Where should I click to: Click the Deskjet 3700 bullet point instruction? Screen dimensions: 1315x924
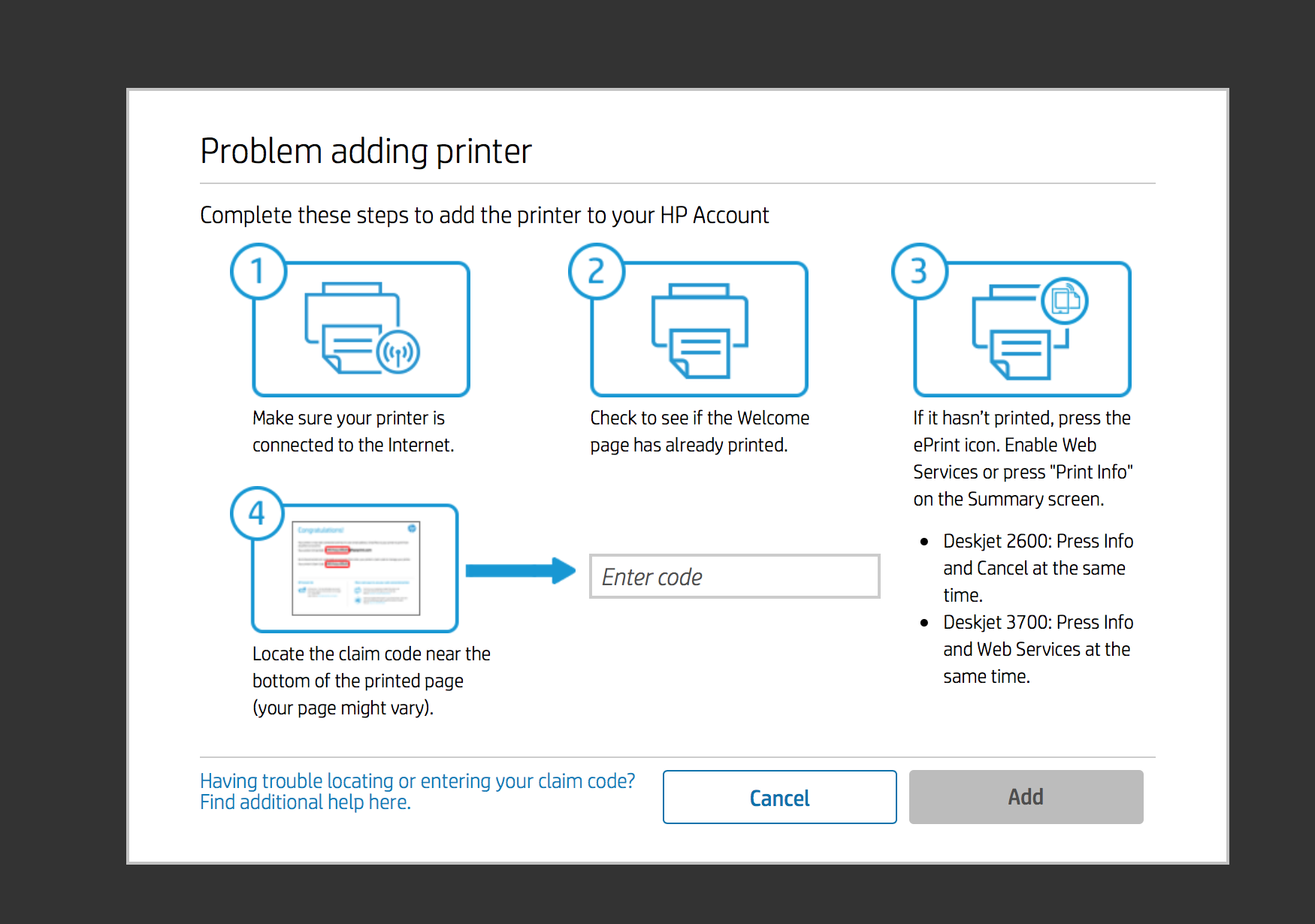tap(1038, 649)
